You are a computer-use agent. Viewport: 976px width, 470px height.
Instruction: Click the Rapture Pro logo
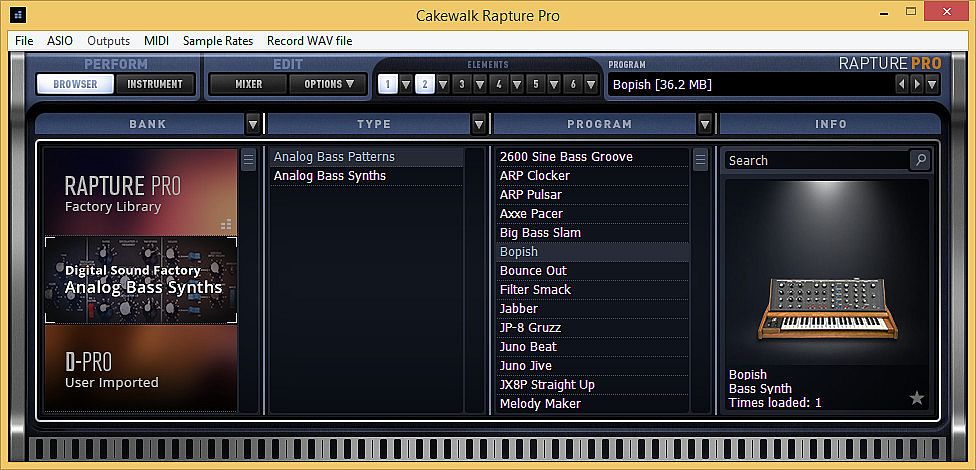[889, 63]
